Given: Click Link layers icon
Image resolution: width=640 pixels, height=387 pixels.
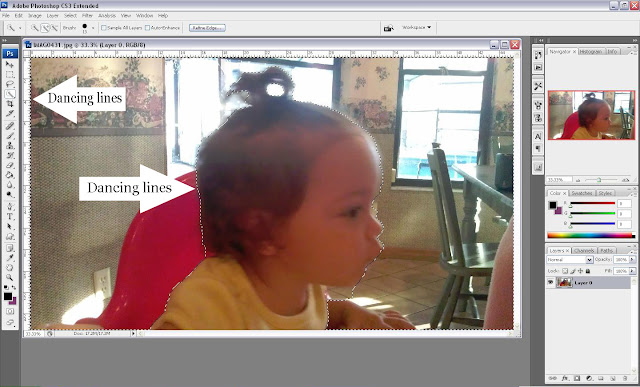Looking at the screenshot, I should [x=553, y=378].
